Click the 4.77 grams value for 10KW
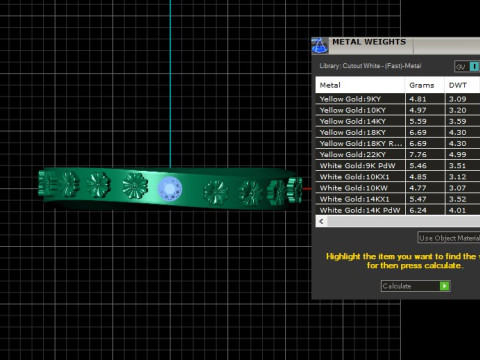 418,188
